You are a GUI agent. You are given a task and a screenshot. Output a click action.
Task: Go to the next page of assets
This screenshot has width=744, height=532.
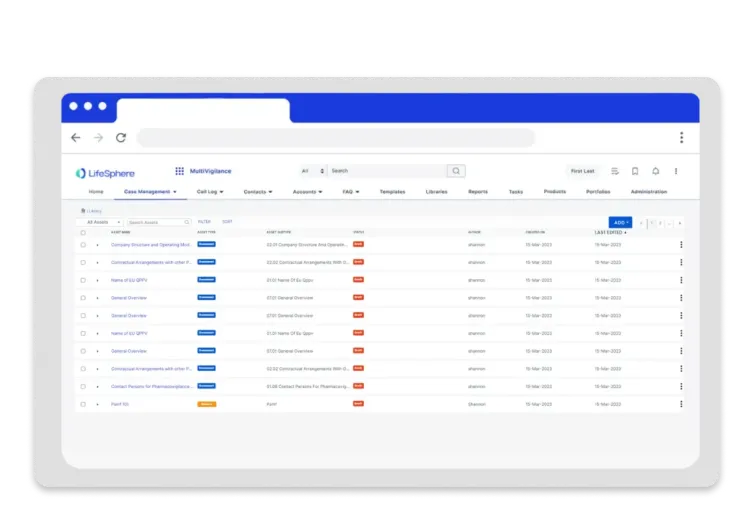click(x=680, y=223)
